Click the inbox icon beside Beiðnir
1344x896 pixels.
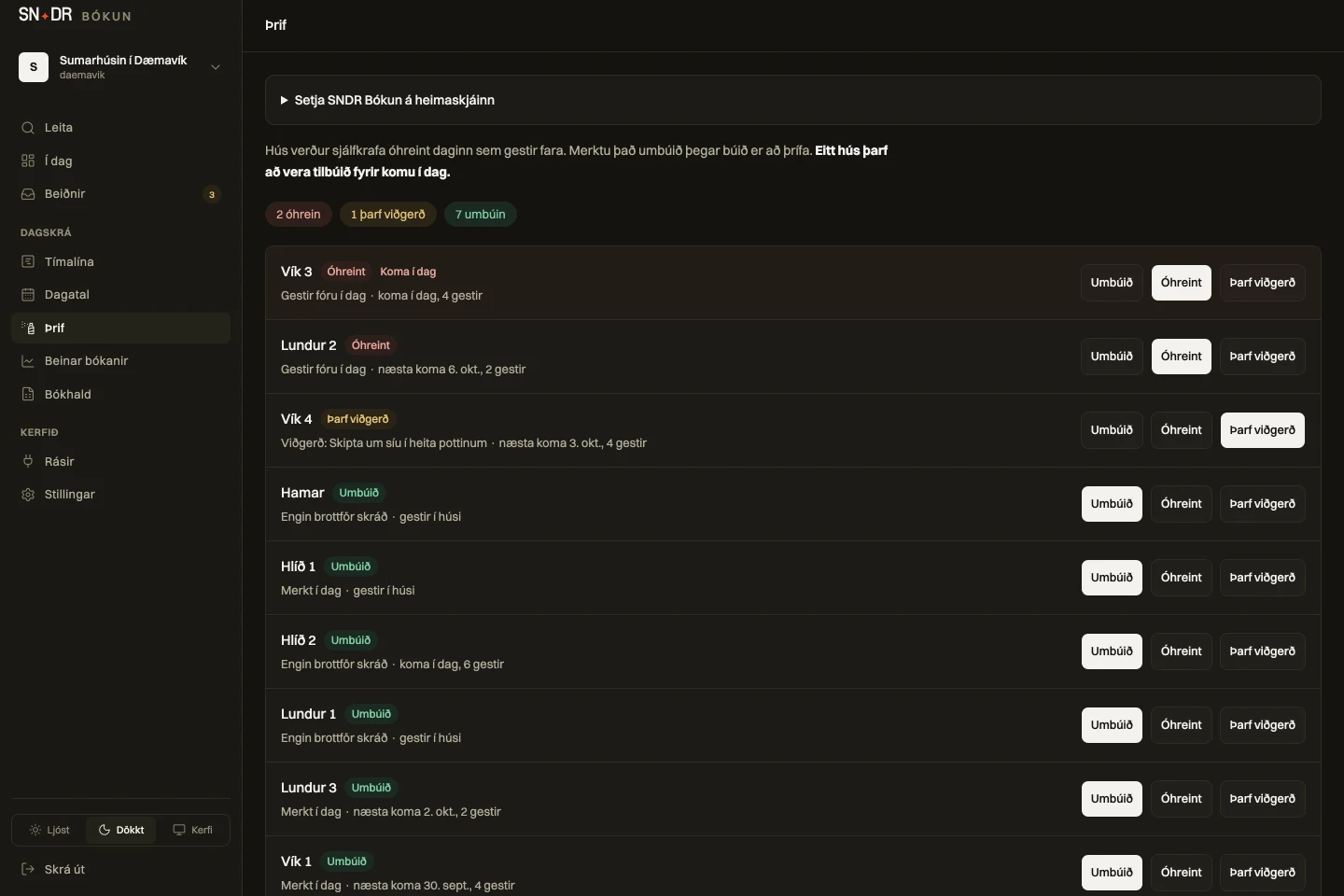[x=28, y=194]
